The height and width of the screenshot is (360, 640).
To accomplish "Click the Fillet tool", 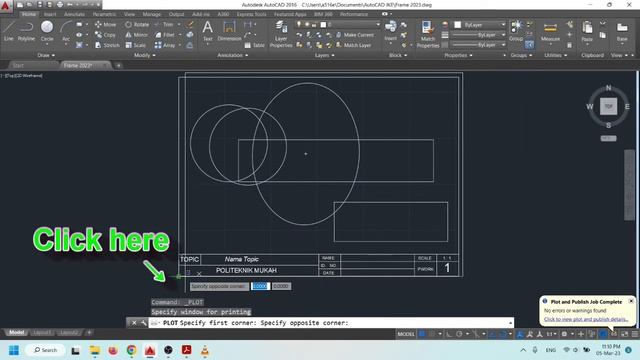I will pos(165,35).
